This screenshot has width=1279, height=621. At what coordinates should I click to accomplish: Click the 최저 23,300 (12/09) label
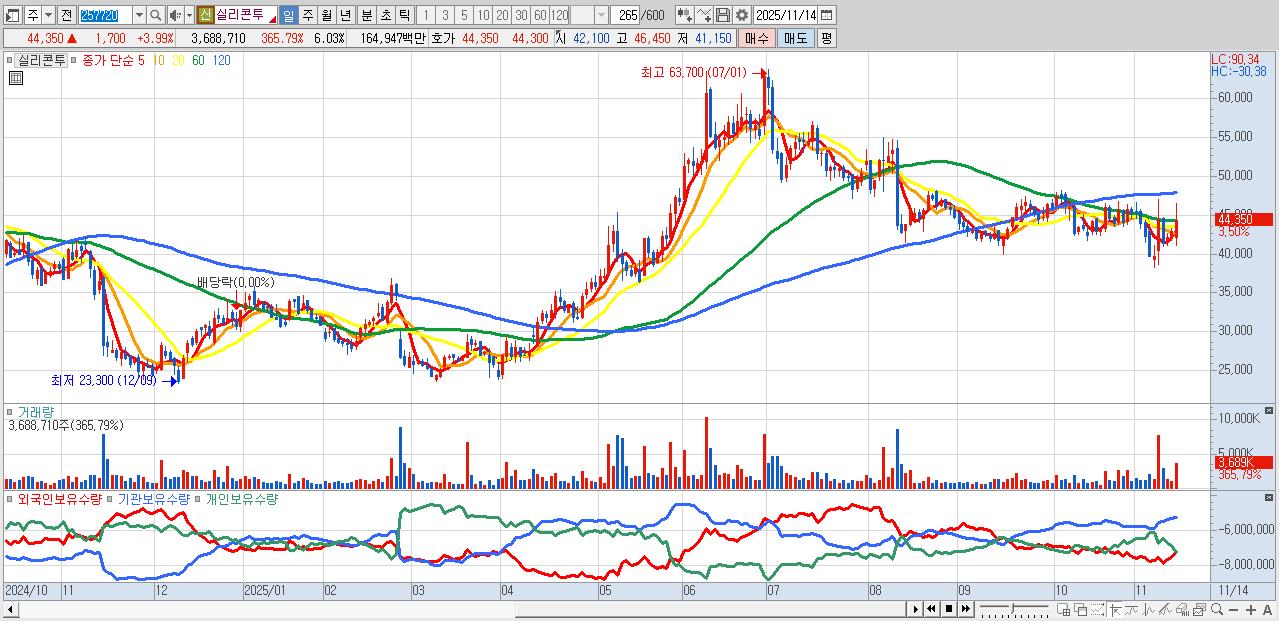103,380
